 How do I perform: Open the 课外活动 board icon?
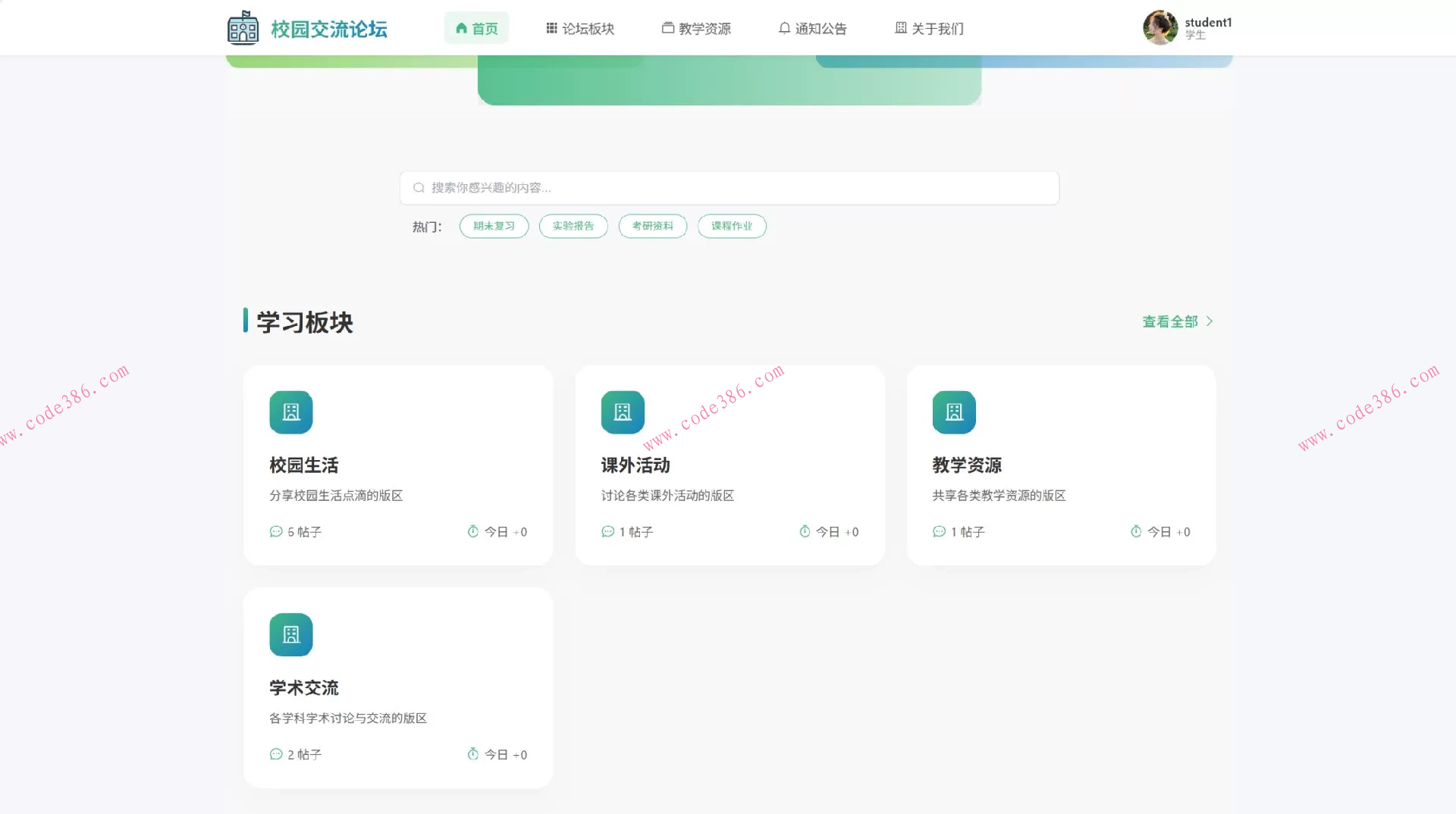[x=622, y=412]
